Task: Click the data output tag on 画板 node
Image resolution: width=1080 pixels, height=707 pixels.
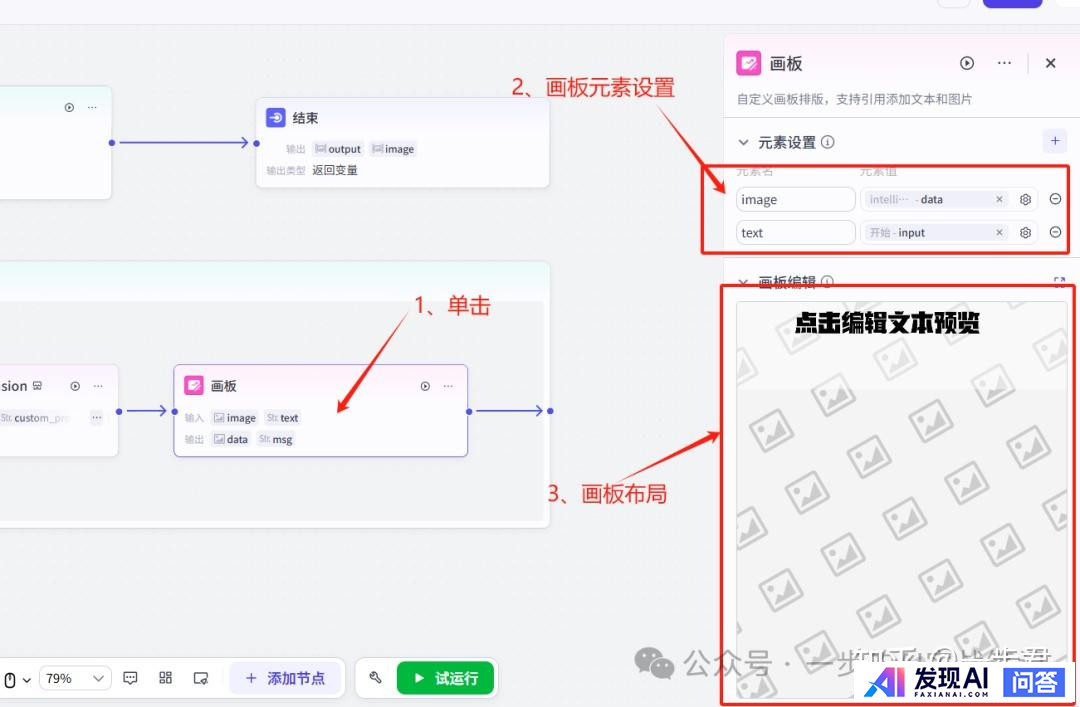Action: tap(230, 439)
